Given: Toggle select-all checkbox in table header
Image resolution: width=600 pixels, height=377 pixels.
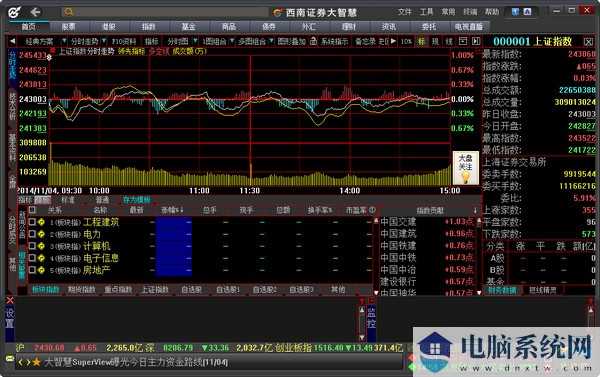Looking at the screenshot, I should (32, 210).
